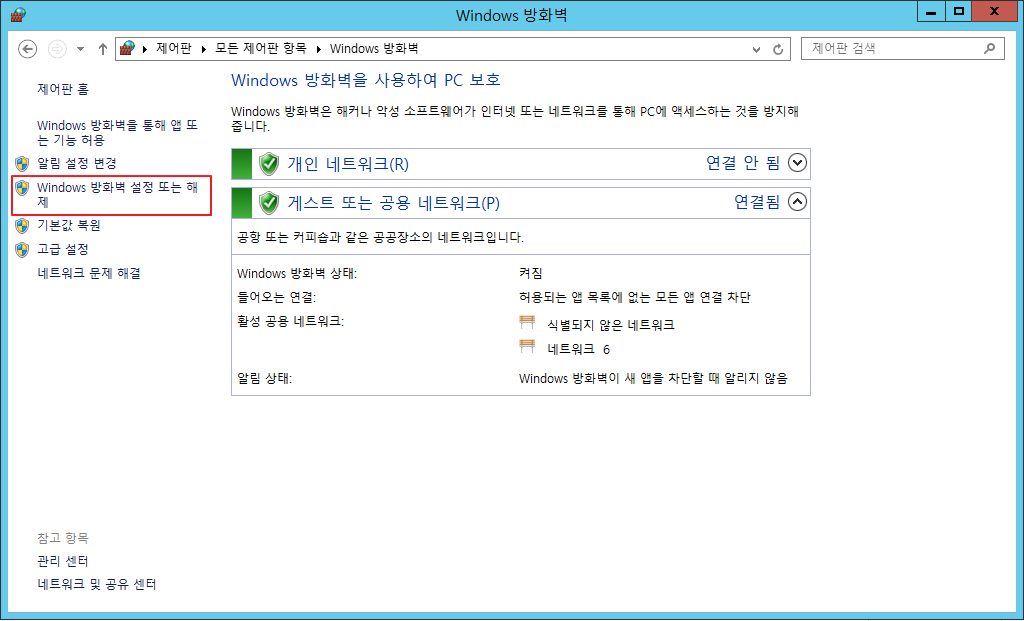The width and height of the screenshot is (1024, 621).
Task: Click the 네트워크 6 text
Action: coord(579,349)
